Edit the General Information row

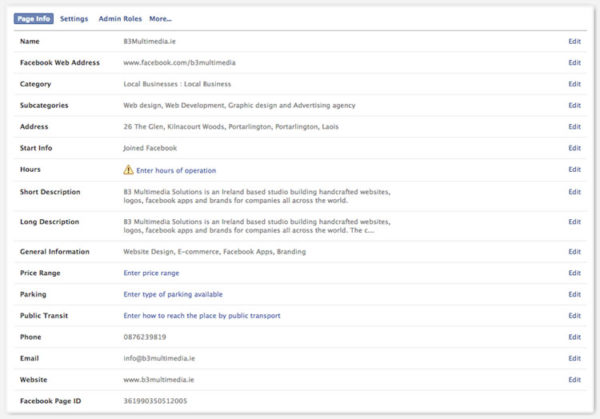coord(574,251)
